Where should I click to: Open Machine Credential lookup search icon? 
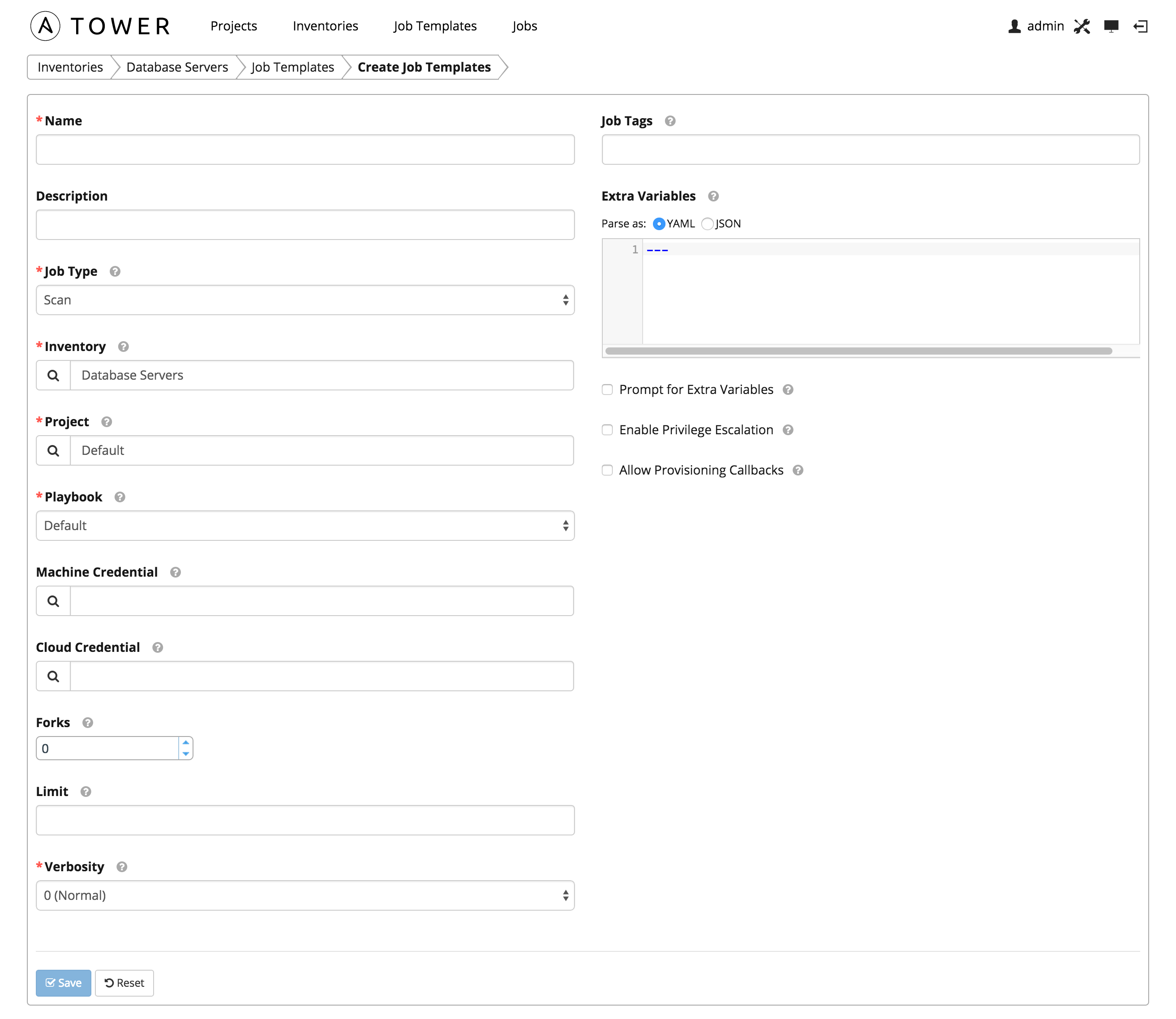(53, 601)
